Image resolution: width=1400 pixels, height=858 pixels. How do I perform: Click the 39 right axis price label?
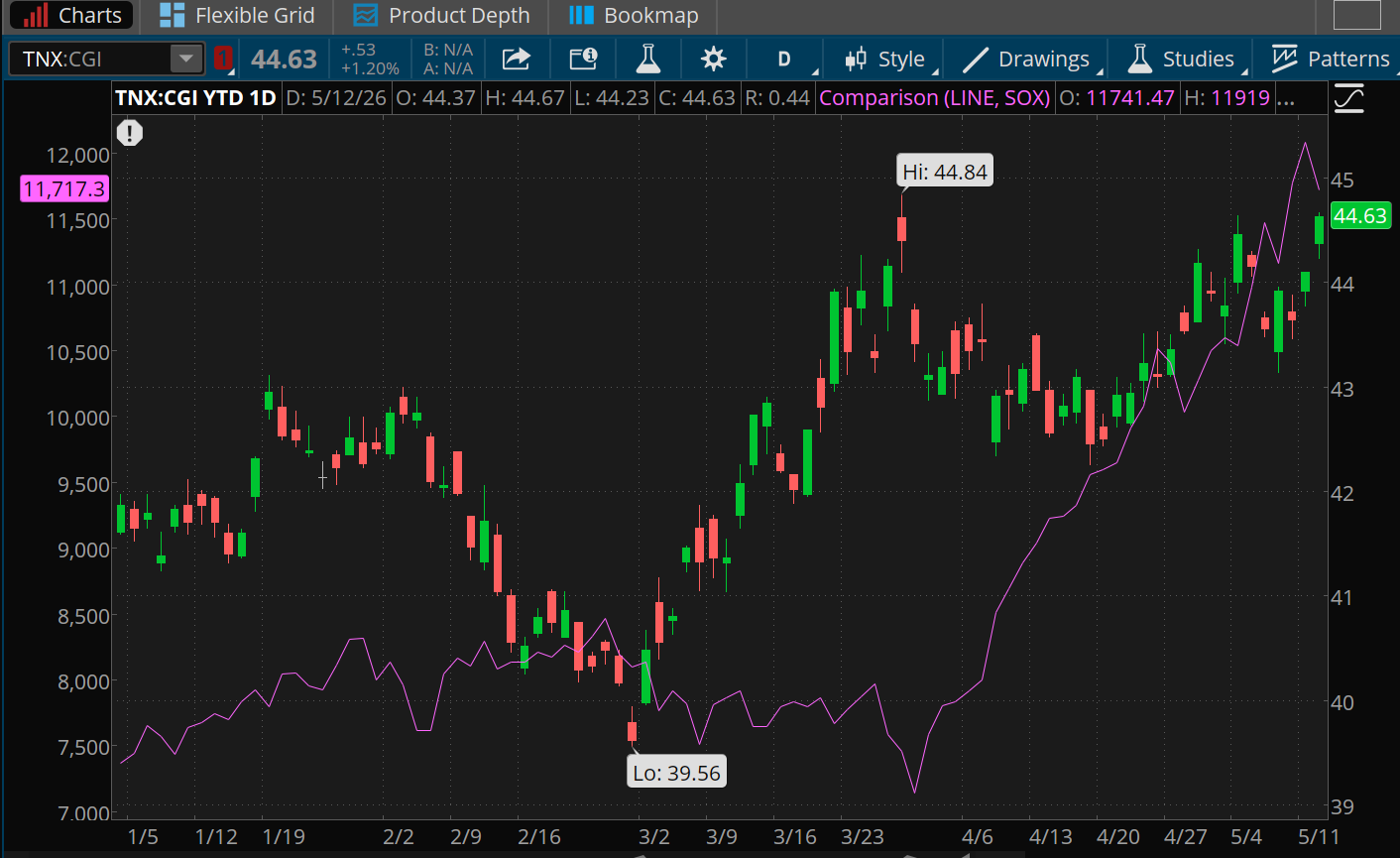point(1342,806)
